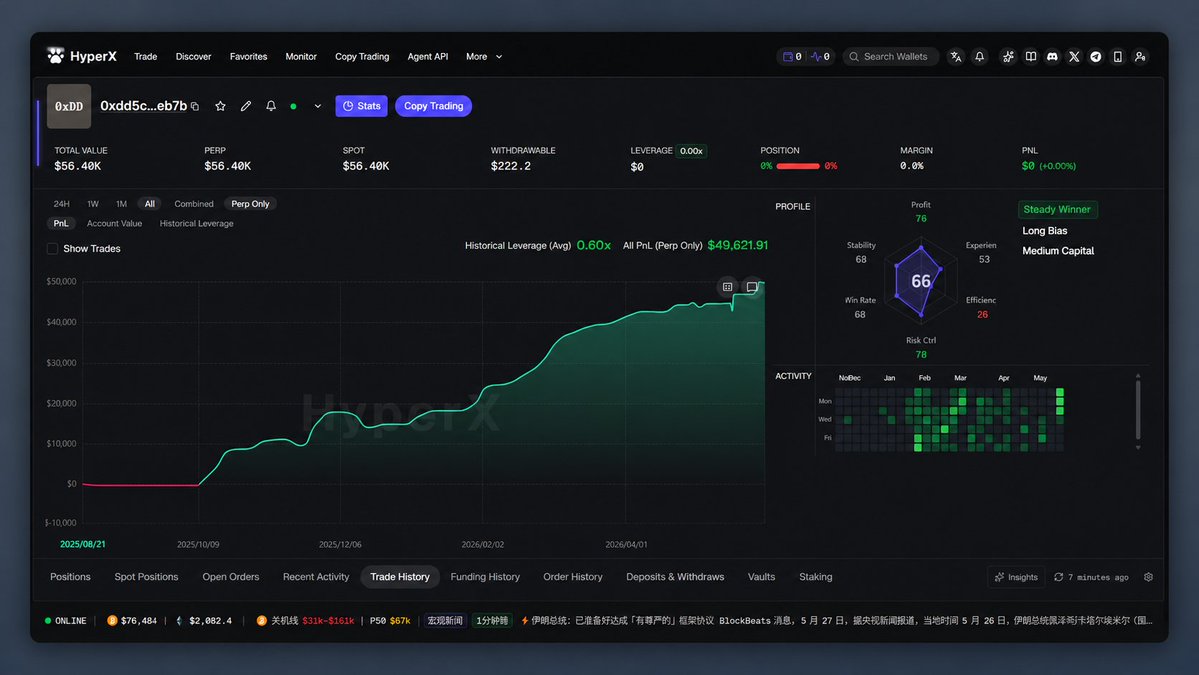Switch to Funding History tab
Image resolution: width=1199 pixels, height=675 pixels.
(485, 577)
